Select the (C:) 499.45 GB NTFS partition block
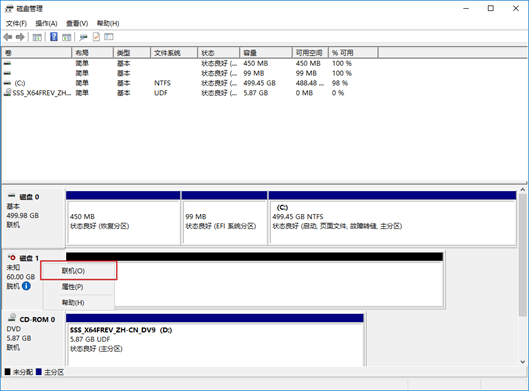The width and height of the screenshot is (529, 391). pos(392,218)
